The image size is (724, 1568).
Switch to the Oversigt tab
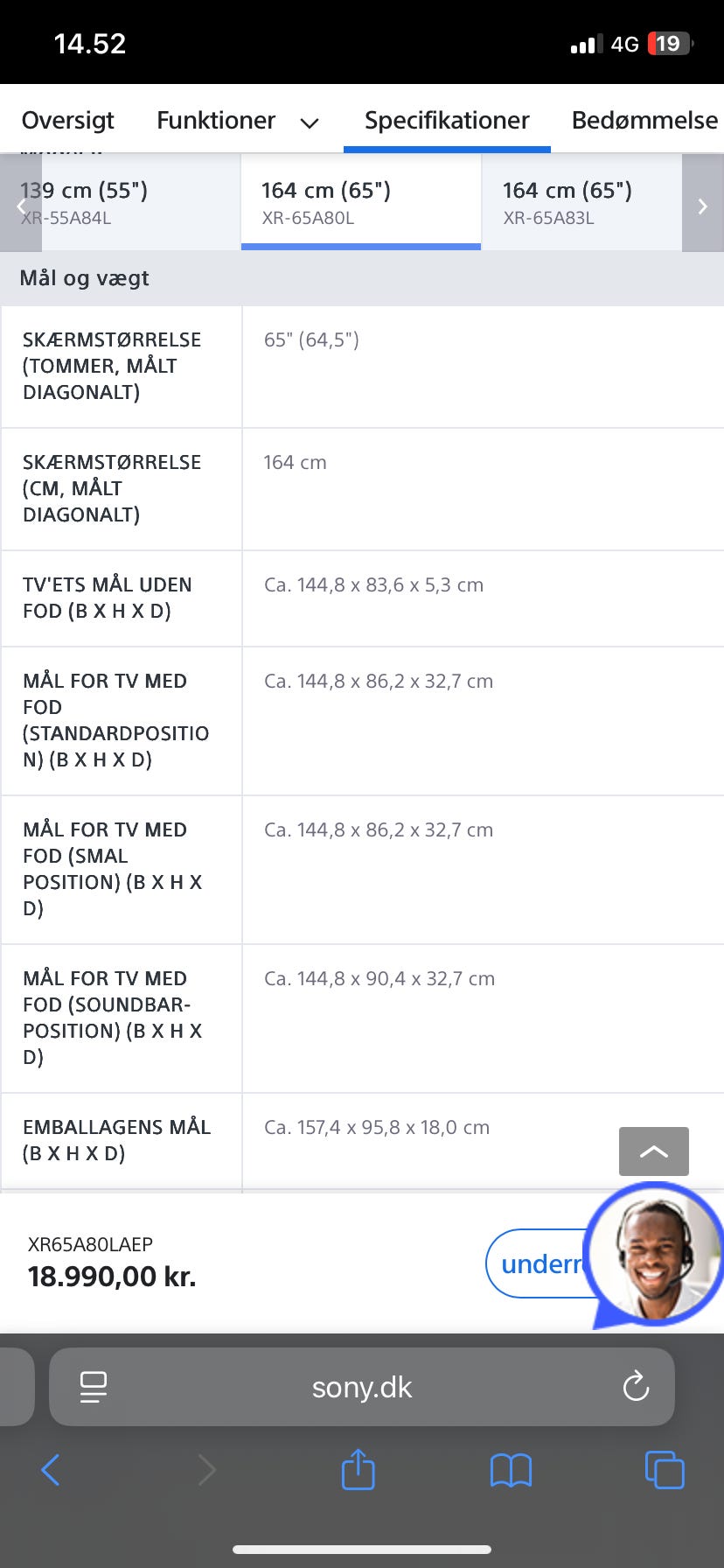coord(68,121)
